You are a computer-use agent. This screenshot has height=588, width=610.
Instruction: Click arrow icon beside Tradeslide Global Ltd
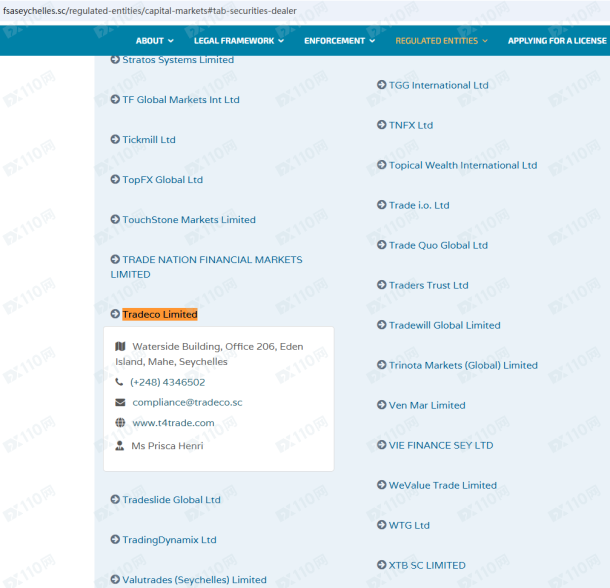pyautogui.click(x=115, y=499)
